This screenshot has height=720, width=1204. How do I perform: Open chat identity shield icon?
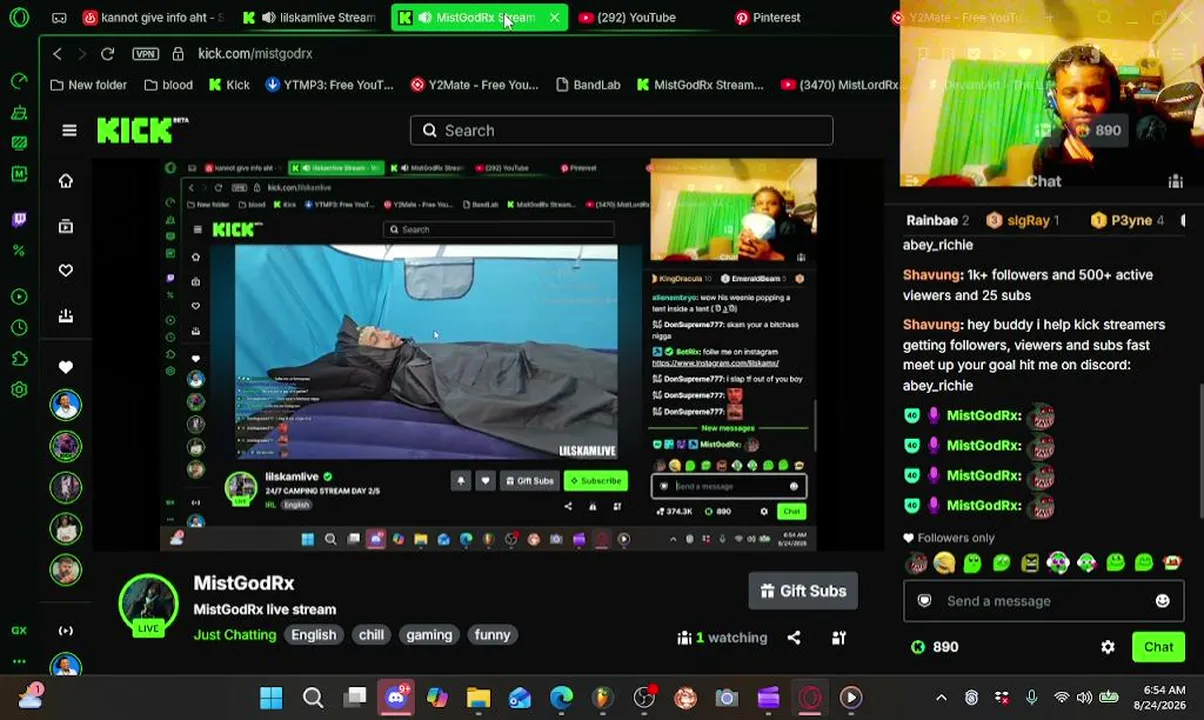924,601
